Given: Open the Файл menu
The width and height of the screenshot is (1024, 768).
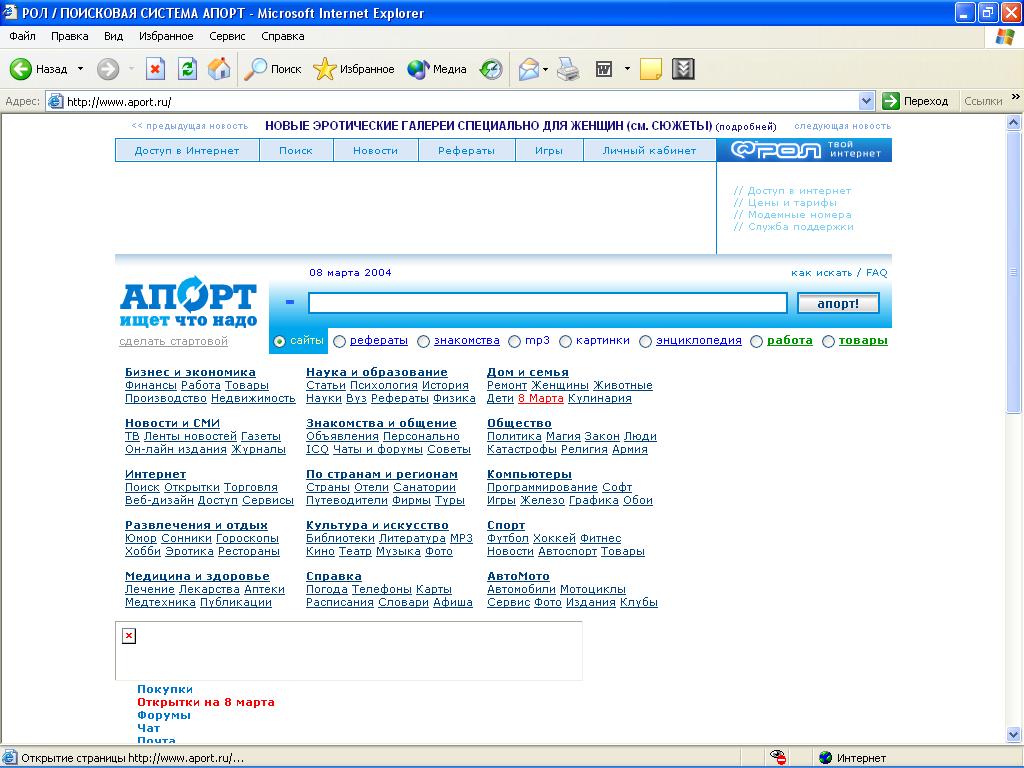Looking at the screenshot, I should pos(22,36).
